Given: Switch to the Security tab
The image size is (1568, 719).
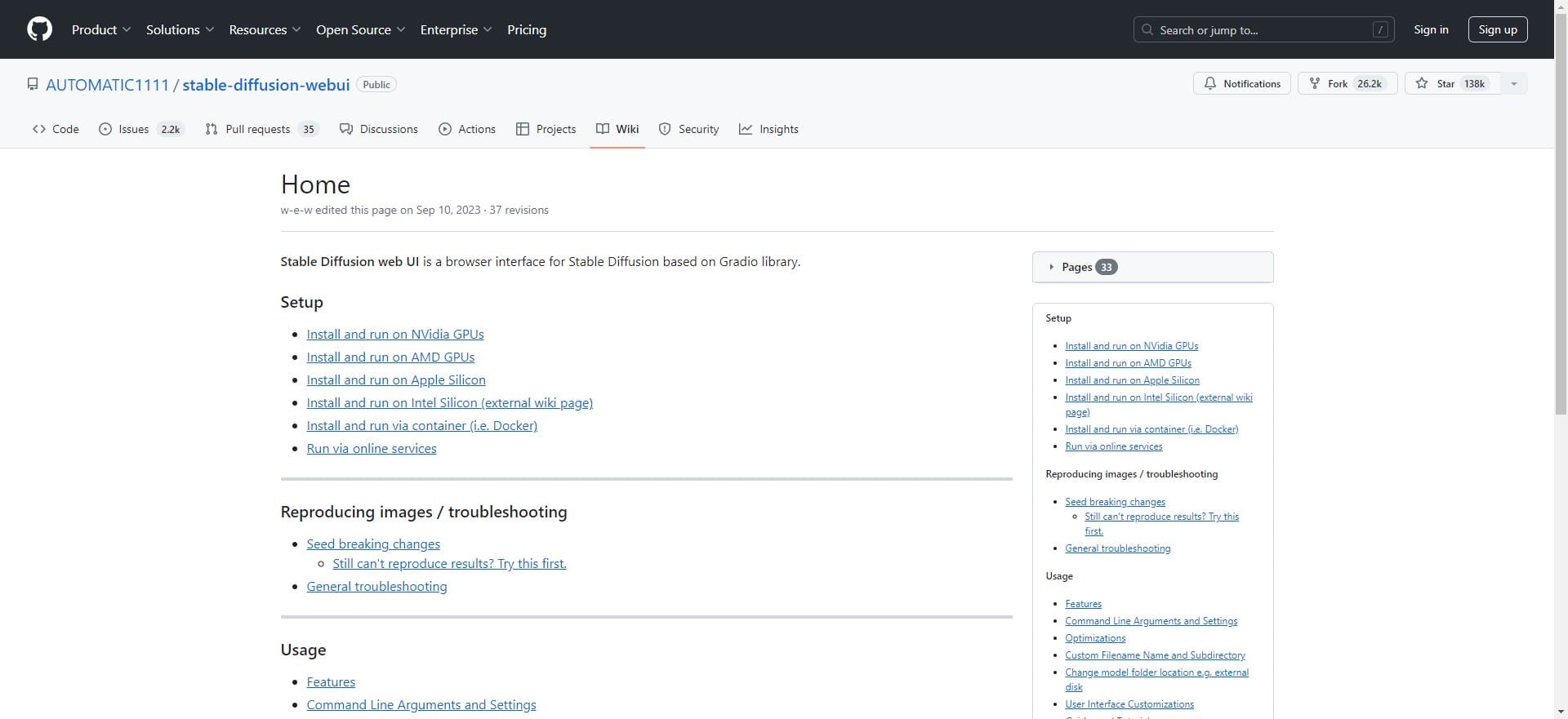Looking at the screenshot, I should 688,129.
